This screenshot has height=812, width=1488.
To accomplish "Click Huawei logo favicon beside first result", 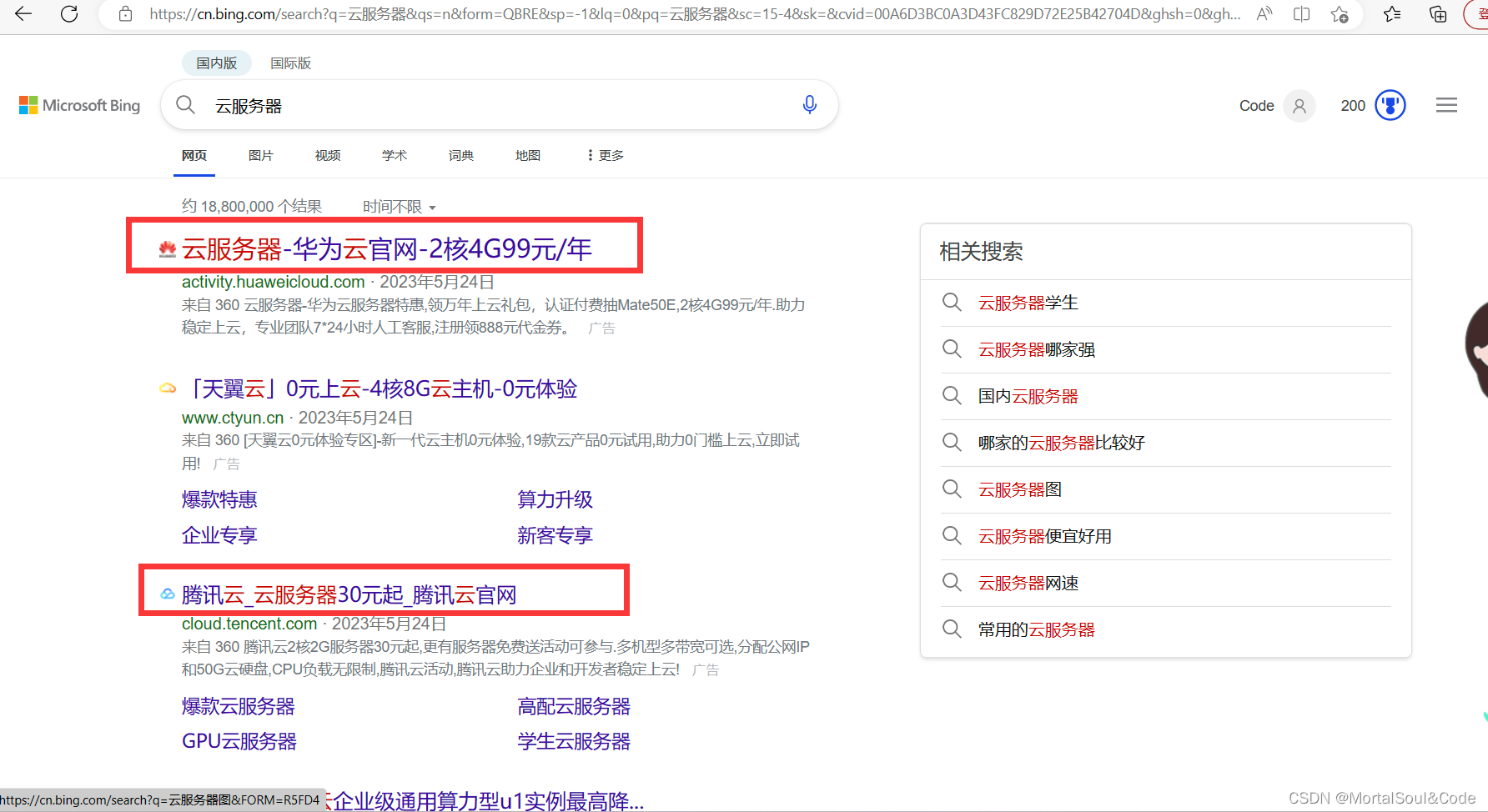I will click(168, 249).
